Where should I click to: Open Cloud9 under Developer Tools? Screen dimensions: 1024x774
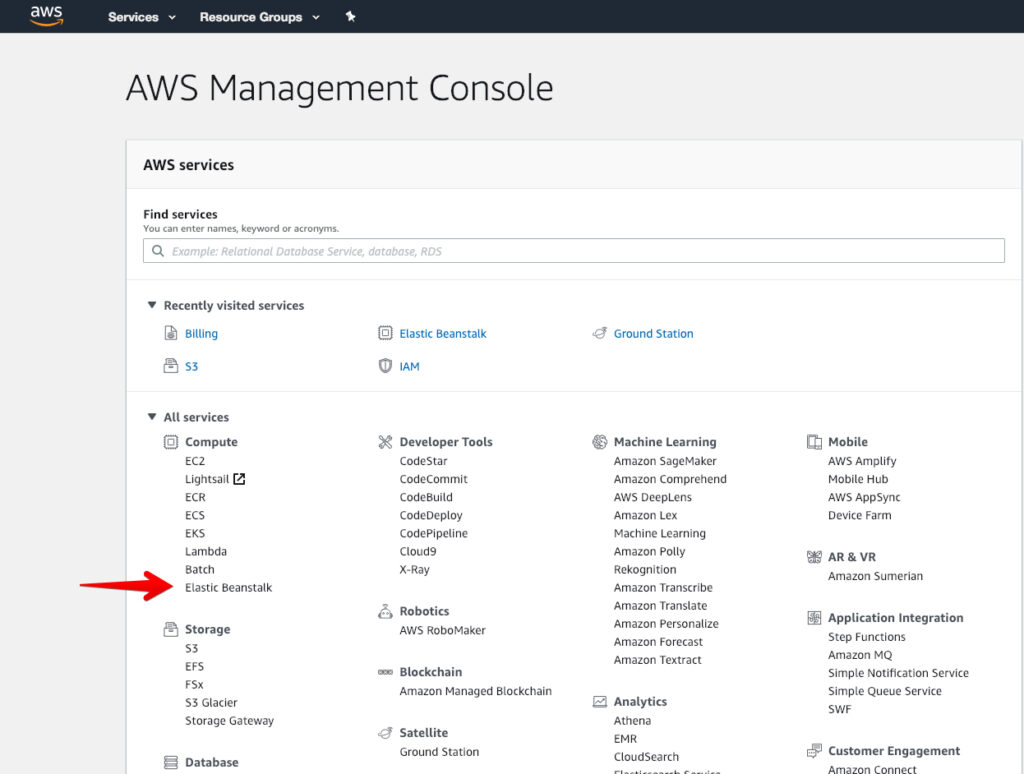pos(418,551)
